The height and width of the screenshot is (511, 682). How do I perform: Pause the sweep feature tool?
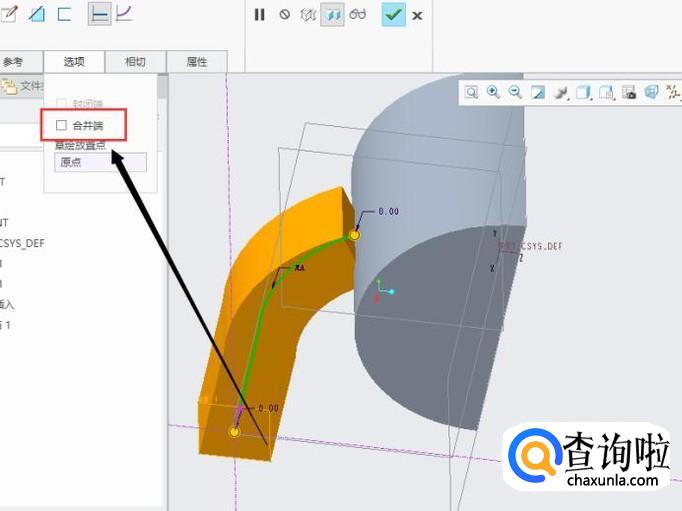[259, 15]
